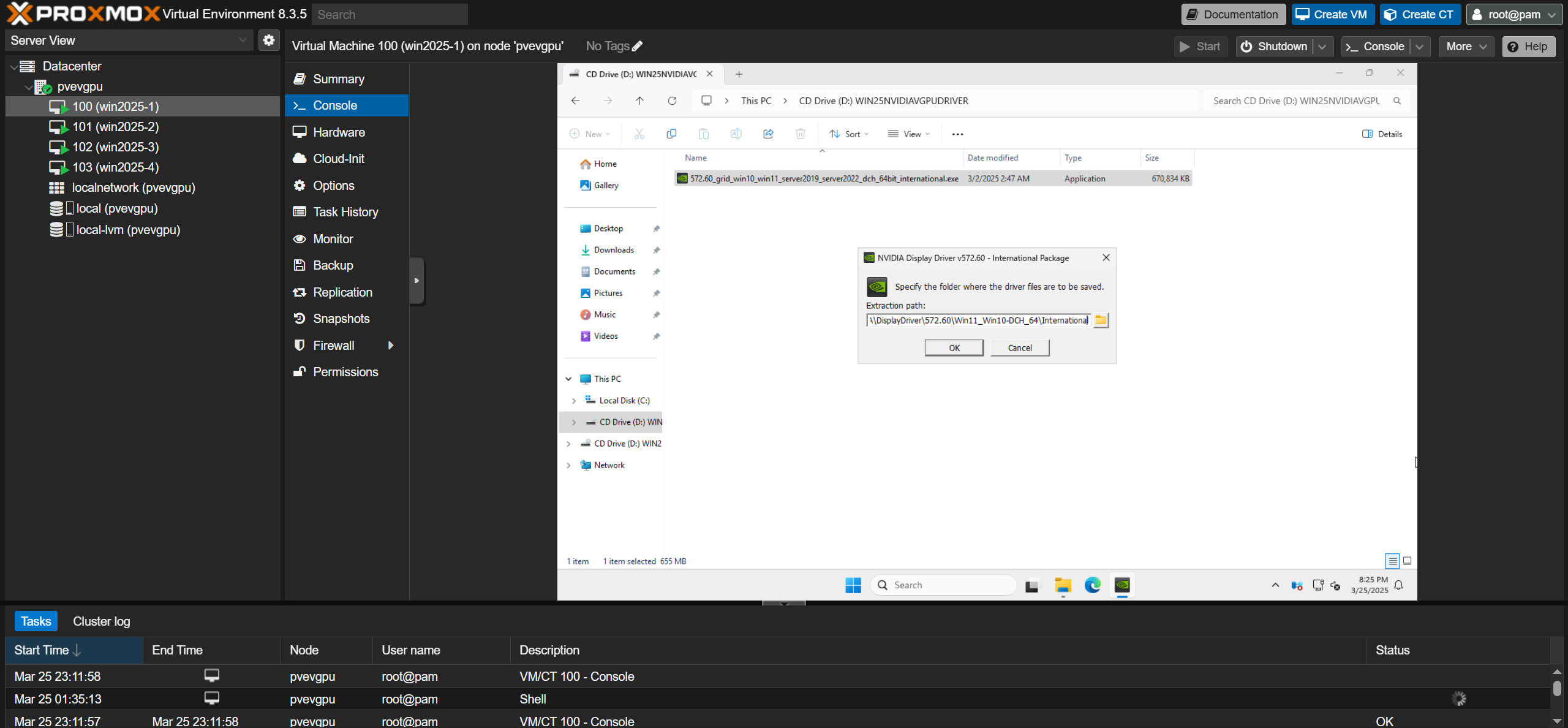The height and width of the screenshot is (728, 1568).
Task: Show hidden system tray icons
Action: pyautogui.click(x=1275, y=585)
